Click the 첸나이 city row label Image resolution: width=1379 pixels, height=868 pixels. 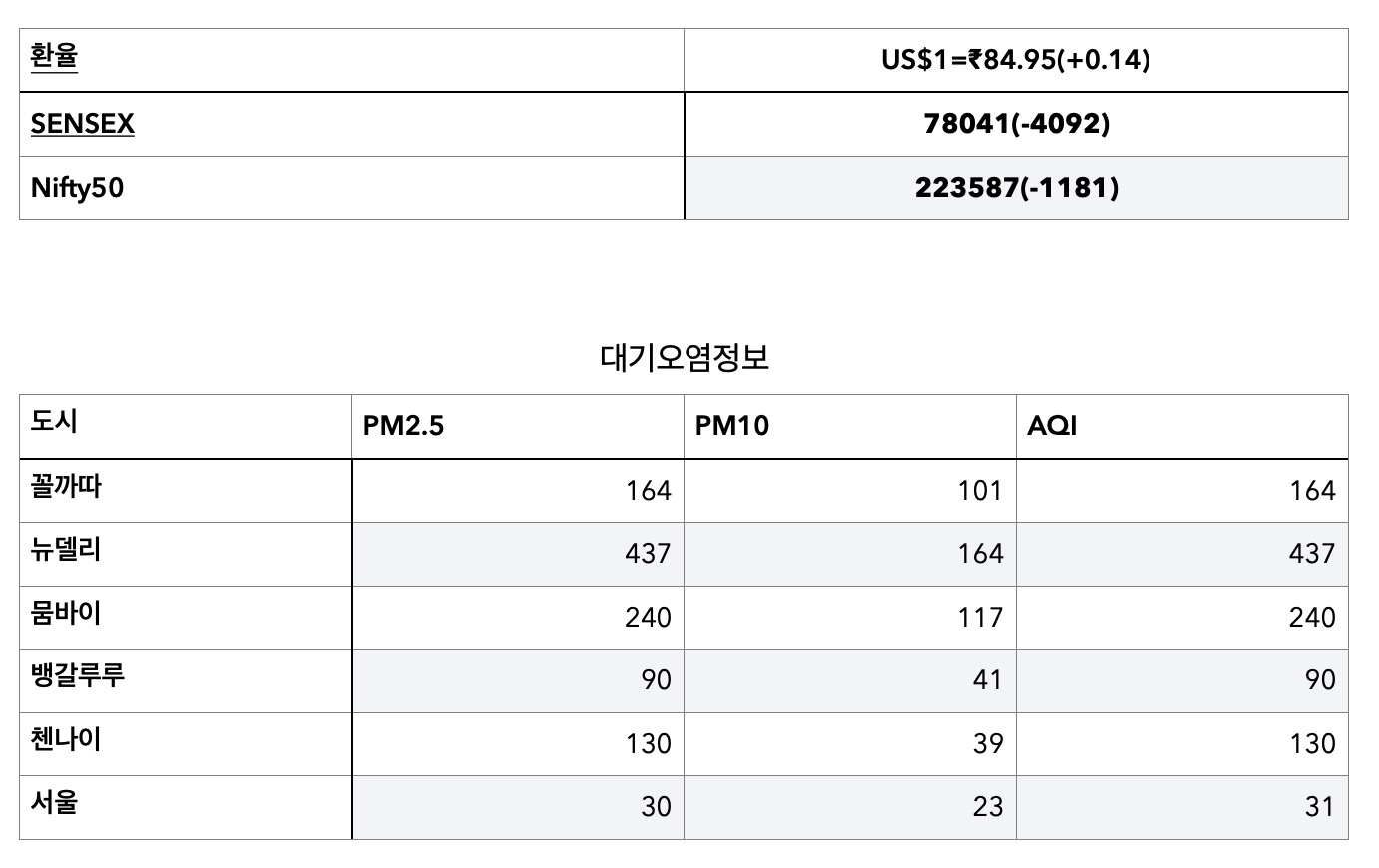pos(66,739)
